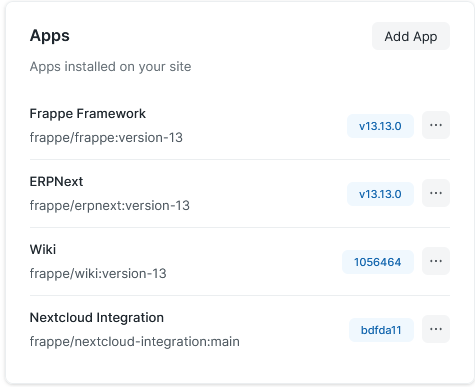Click the 1056464 commit badge for Wiki
Screen dimensions: 475x387
(x=378, y=262)
